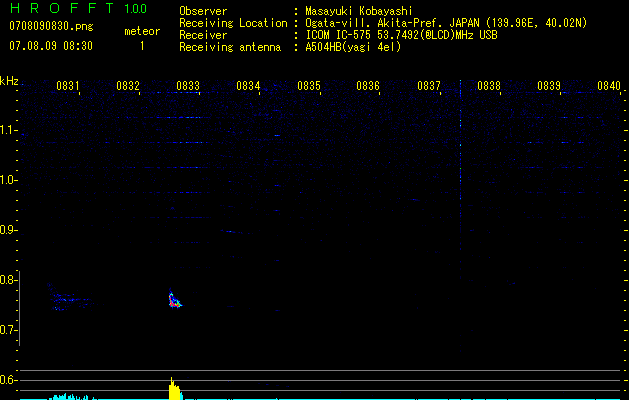The width and height of the screenshot is (629, 400).
Task: Click the Receiving antenna label
Action: tap(230, 47)
